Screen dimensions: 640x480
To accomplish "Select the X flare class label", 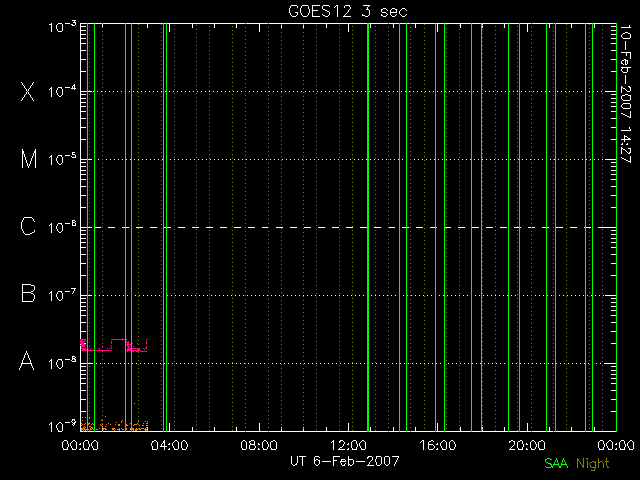I will [27, 91].
